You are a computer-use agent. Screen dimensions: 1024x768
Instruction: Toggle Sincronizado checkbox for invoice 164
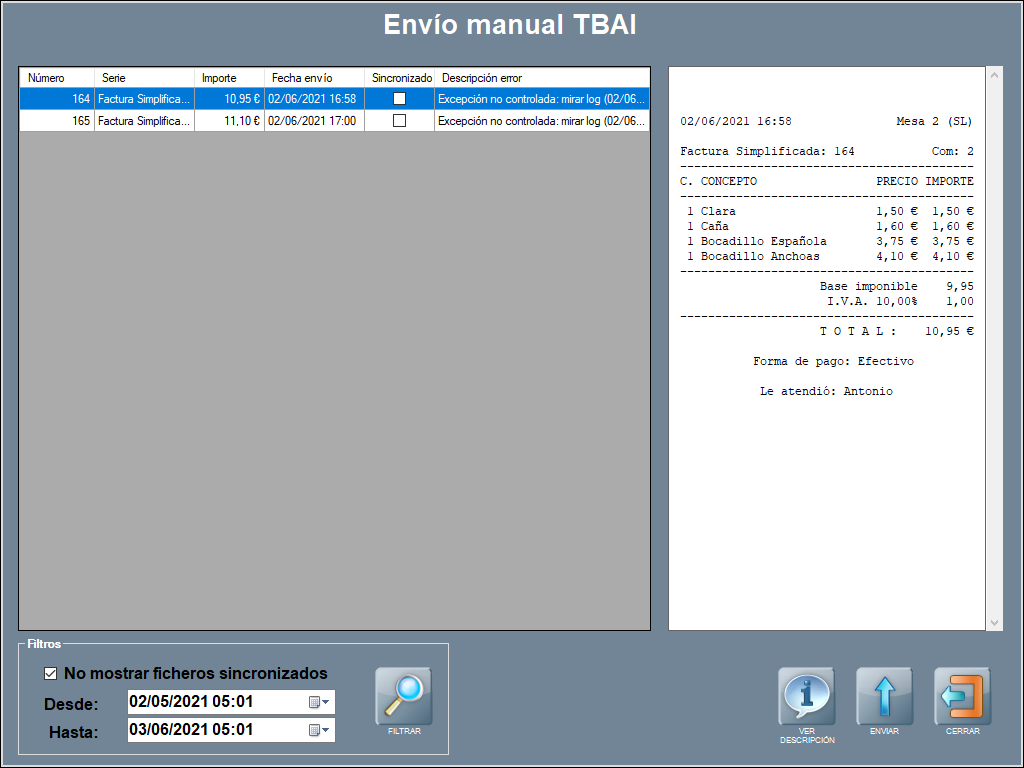pyautogui.click(x=399, y=99)
